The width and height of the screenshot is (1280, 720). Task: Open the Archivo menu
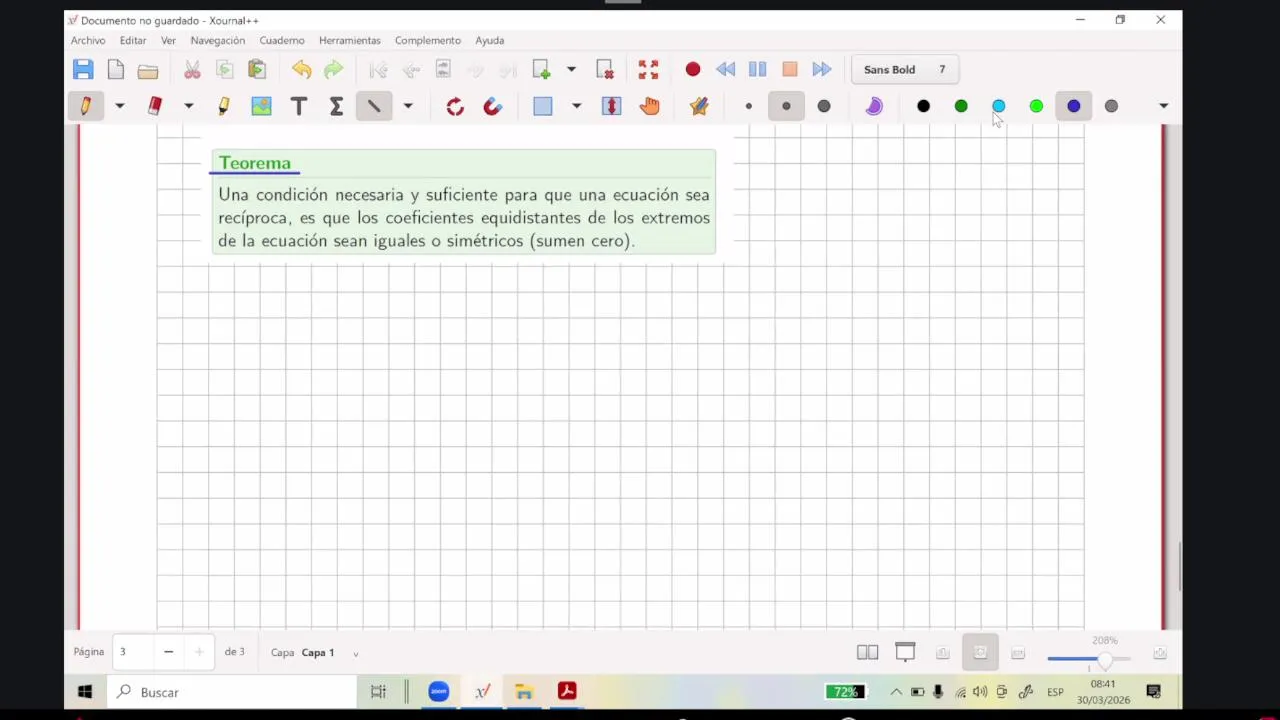point(88,40)
